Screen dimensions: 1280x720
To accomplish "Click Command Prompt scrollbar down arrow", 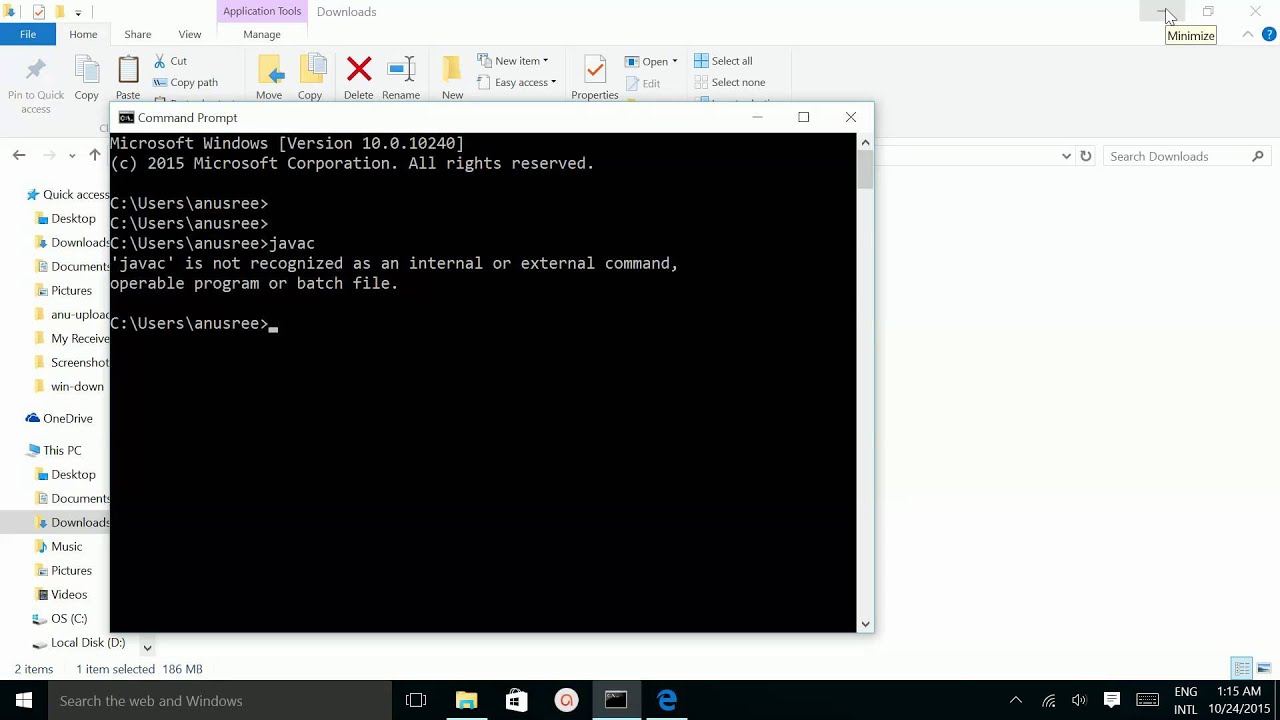I will point(865,624).
